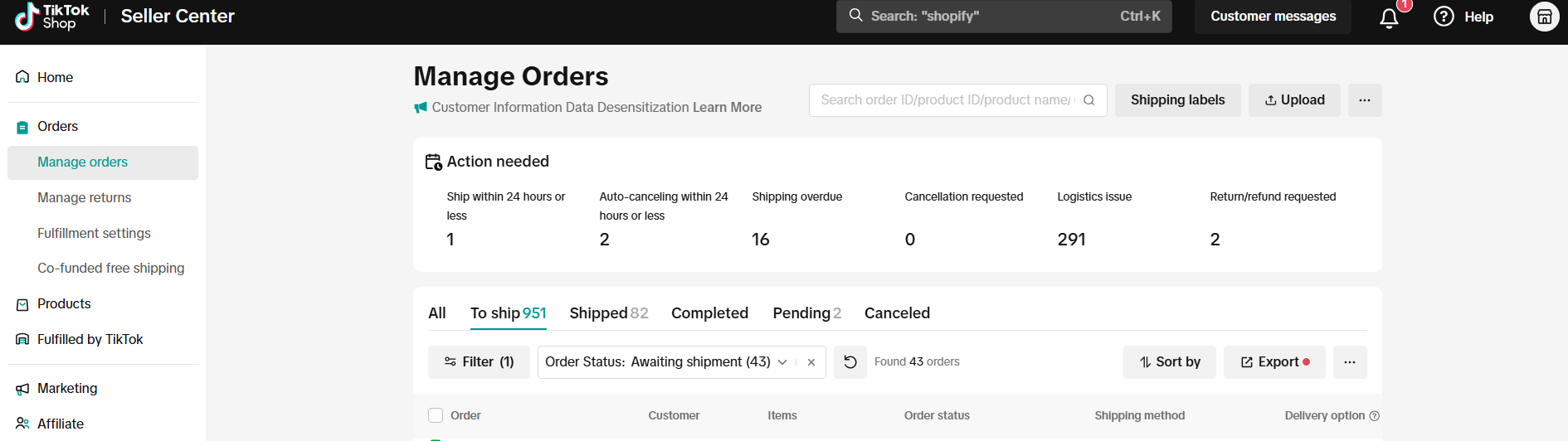Image resolution: width=1568 pixels, height=441 pixels.
Task: Click the Help question mark icon
Action: [x=1444, y=17]
